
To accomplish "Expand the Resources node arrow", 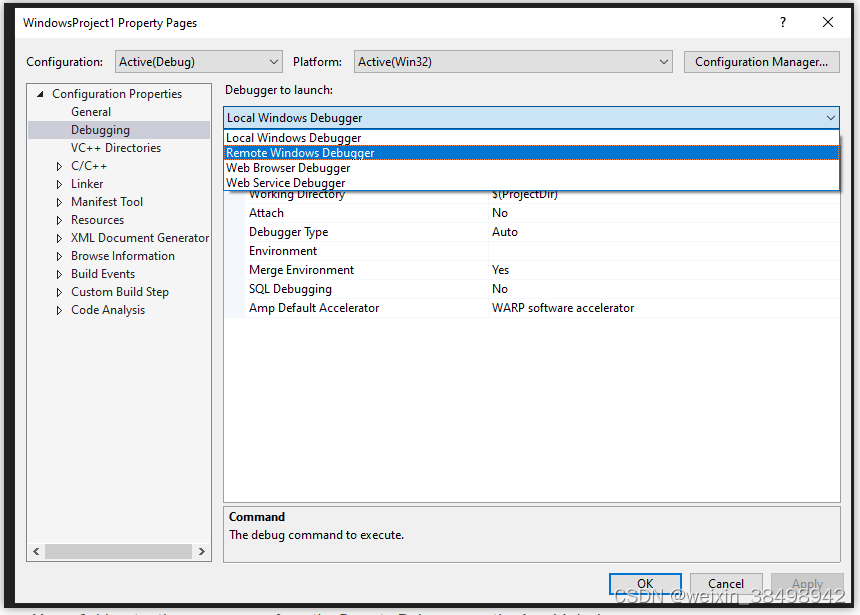I will click(x=59, y=221).
